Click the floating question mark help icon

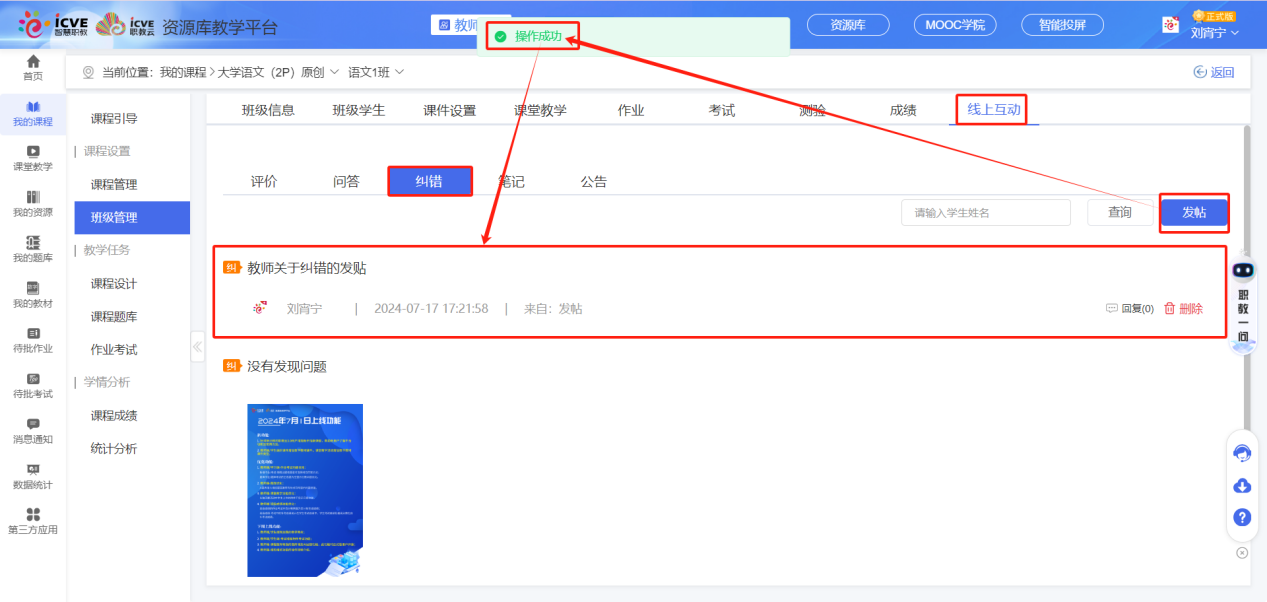click(x=1241, y=518)
